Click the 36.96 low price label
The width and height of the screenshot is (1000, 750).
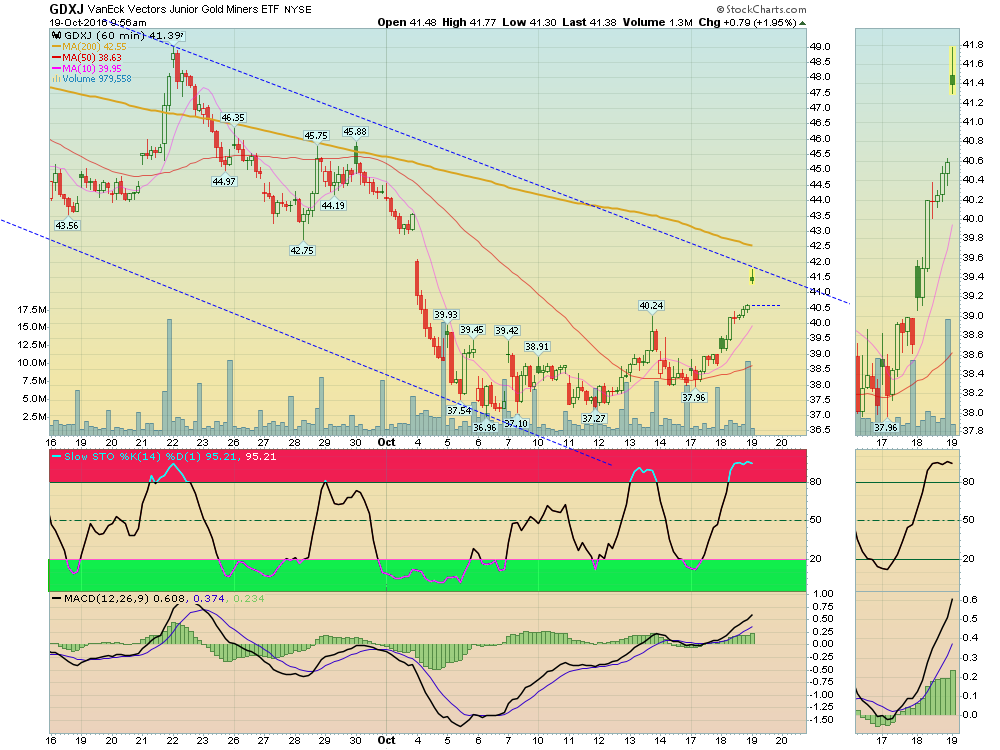(485, 427)
